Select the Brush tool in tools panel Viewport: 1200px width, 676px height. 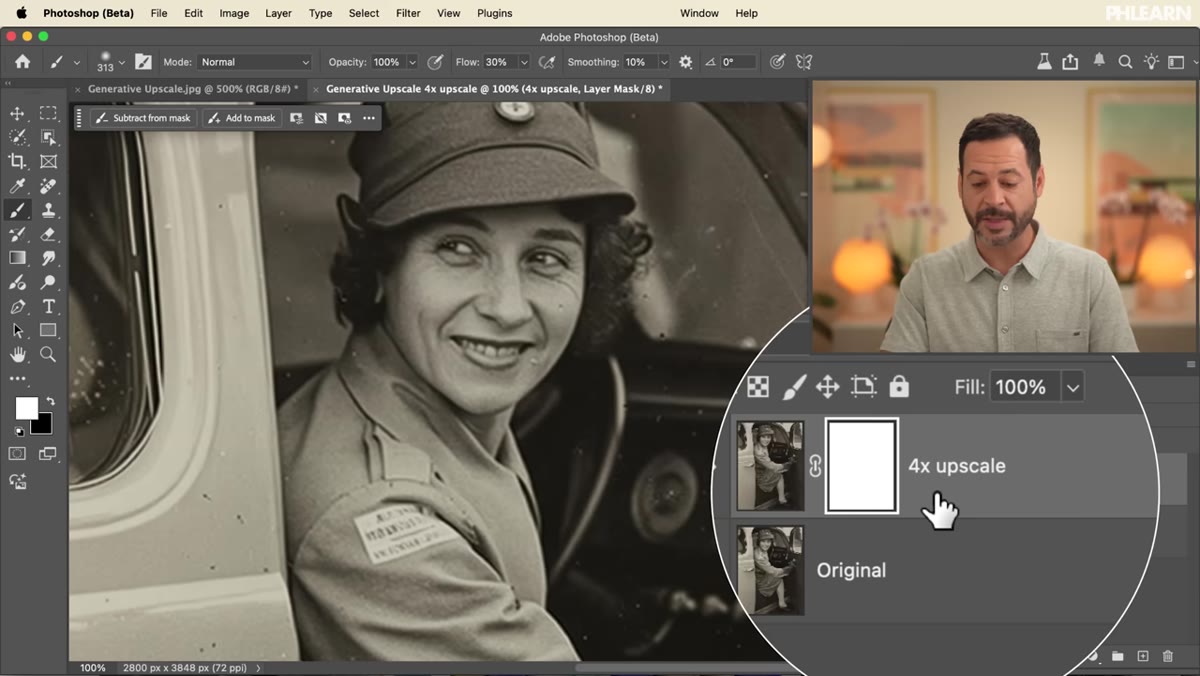[17, 210]
